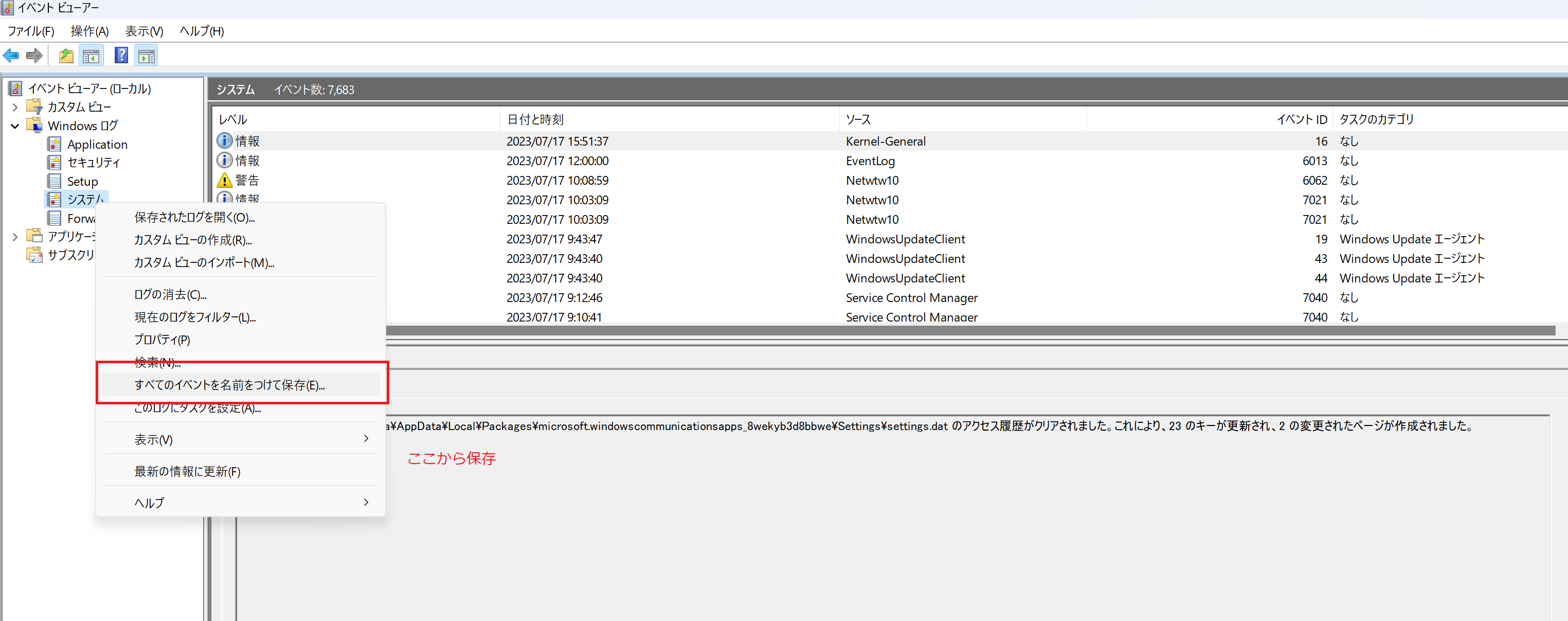Select セキュリティ log in tree
Viewport: 1568px width, 621px height.
click(94, 163)
